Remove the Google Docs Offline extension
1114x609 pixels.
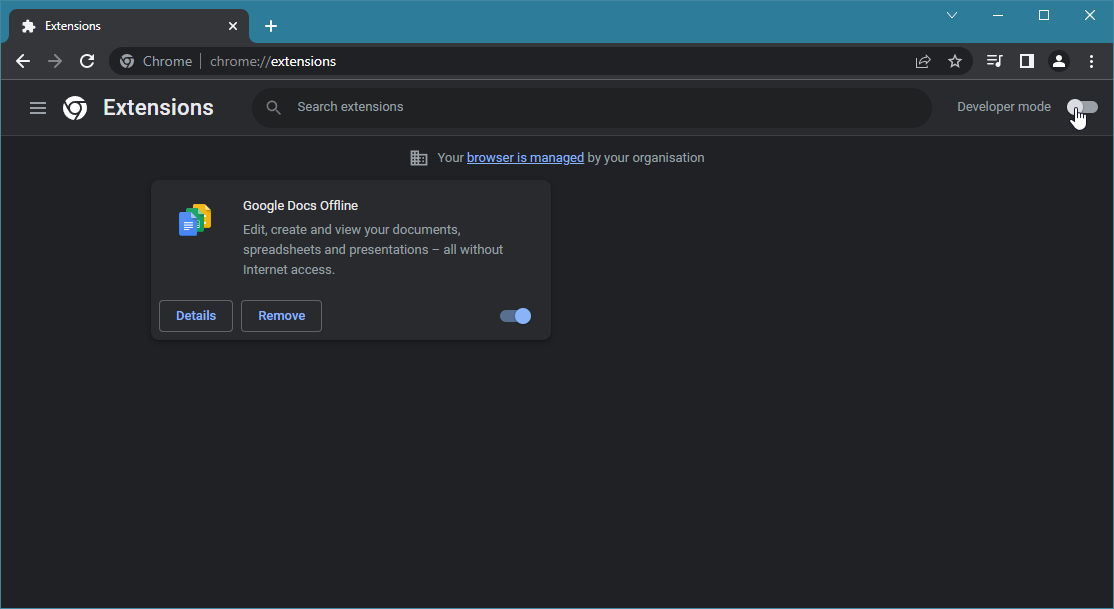[x=281, y=316]
